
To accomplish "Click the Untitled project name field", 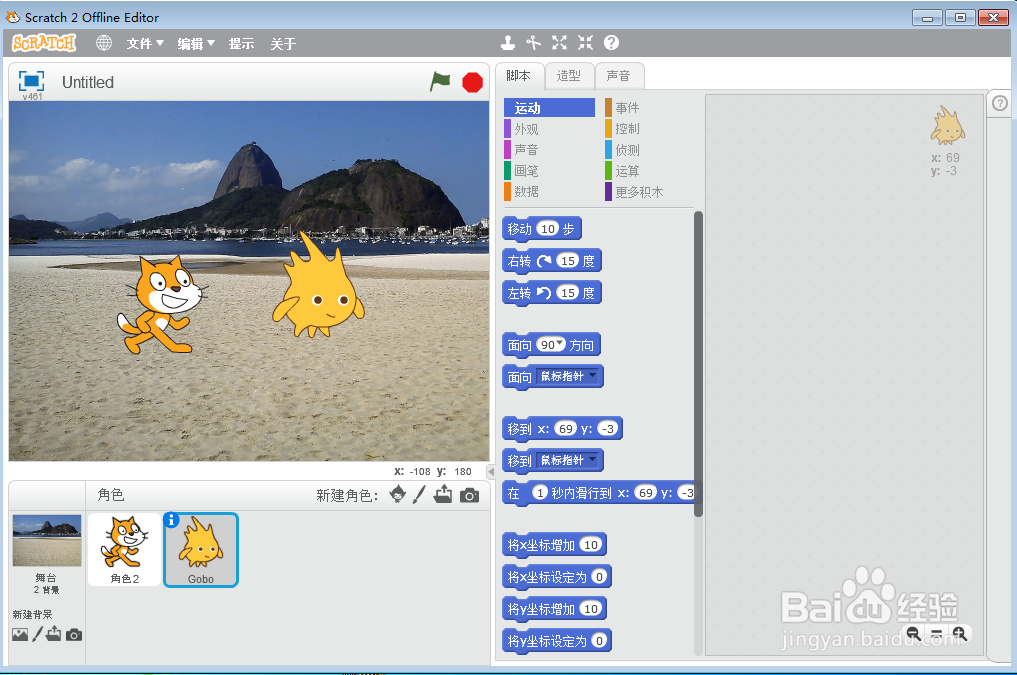I will [x=88, y=82].
